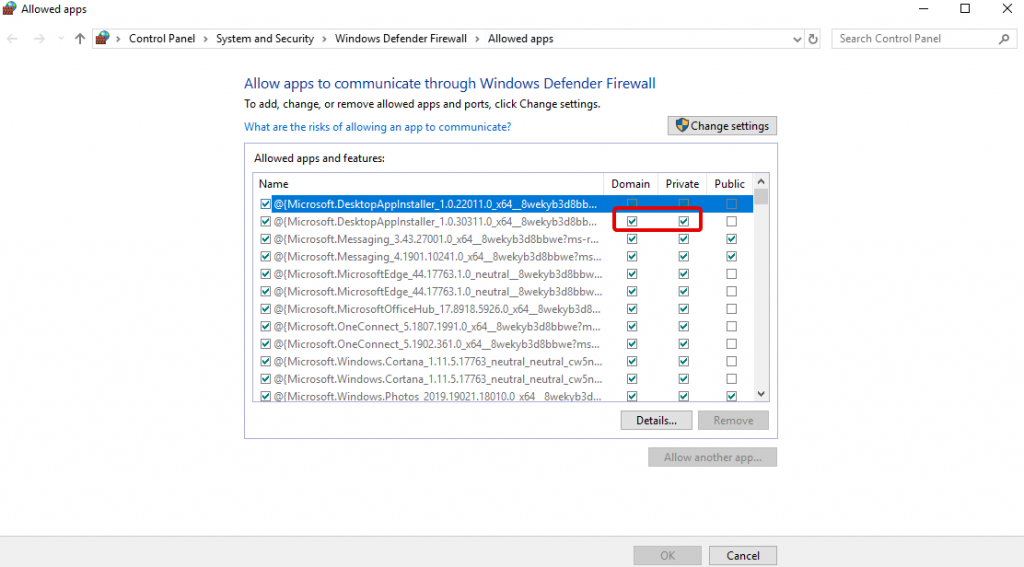Toggle Private checkbox for DesktopAppInstaller_1.0.30311.0
The image size is (1024, 567).
(x=683, y=221)
